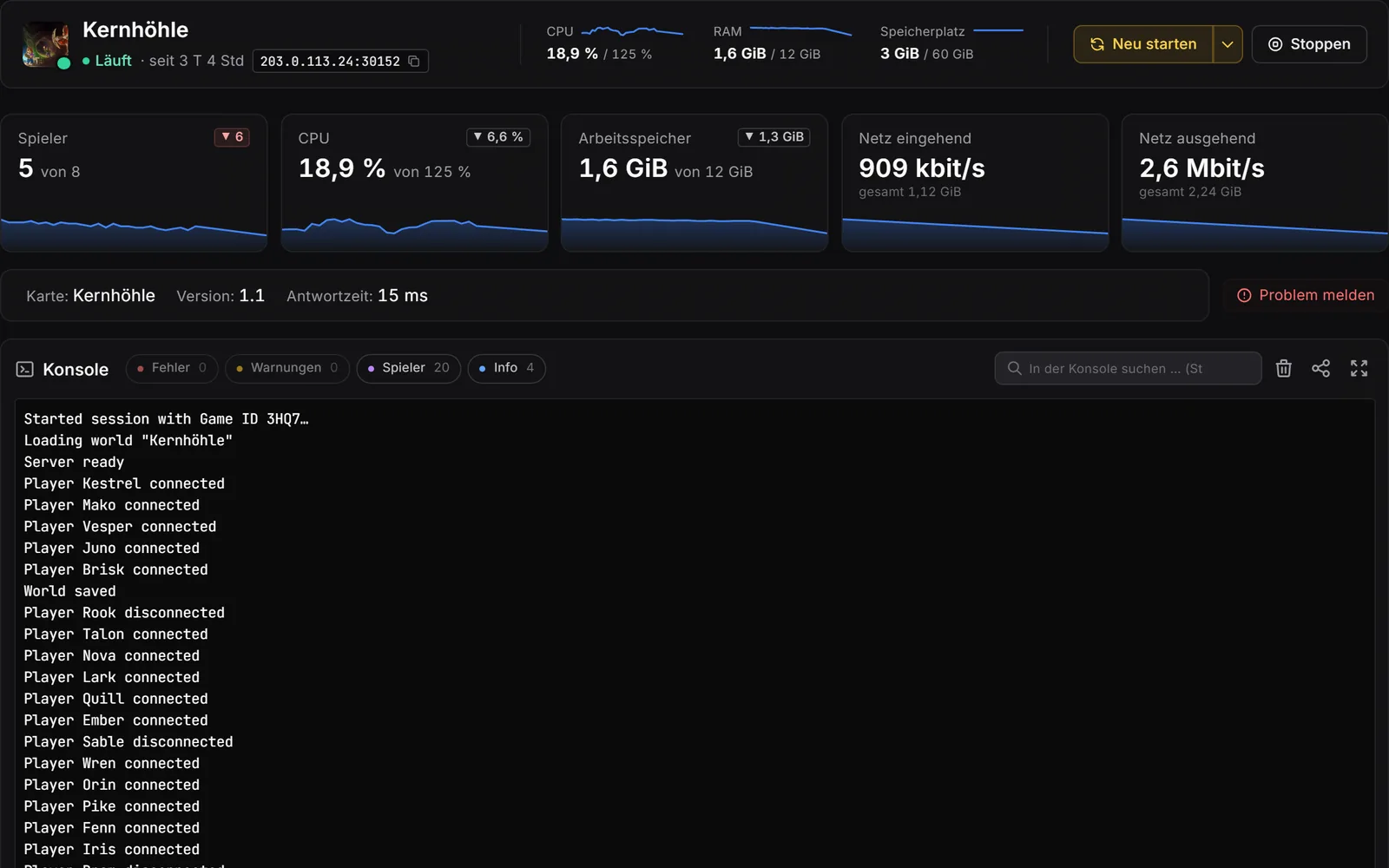Open the CPU stats card
The width and height of the screenshot is (1389, 868).
pos(414,183)
